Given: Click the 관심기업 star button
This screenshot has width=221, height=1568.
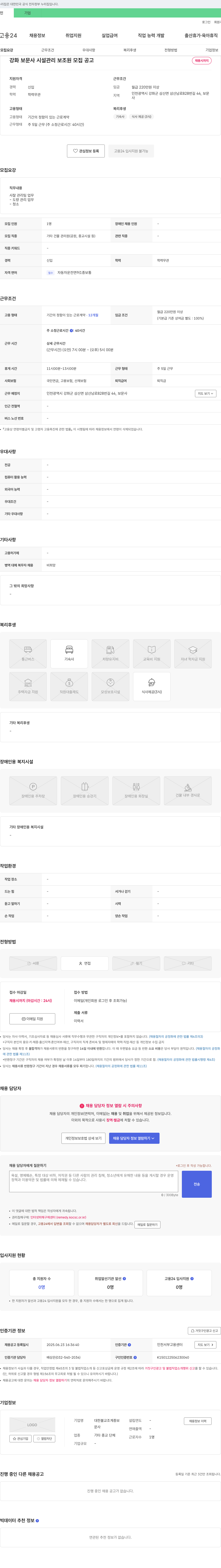Looking at the screenshot, I should coord(21,1438).
